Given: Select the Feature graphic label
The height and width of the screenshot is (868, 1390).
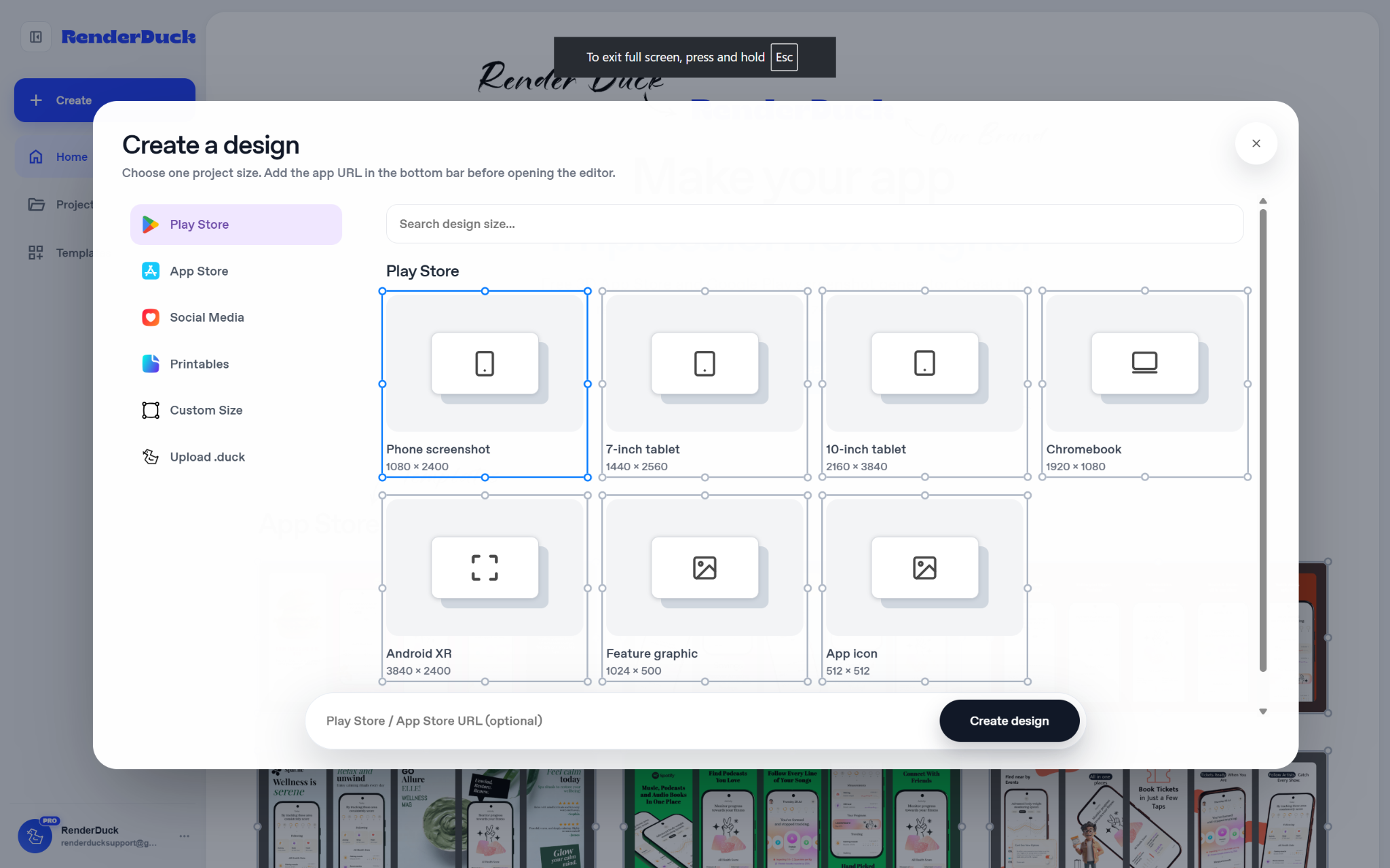Looking at the screenshot, I should click(x=652, y=654).
